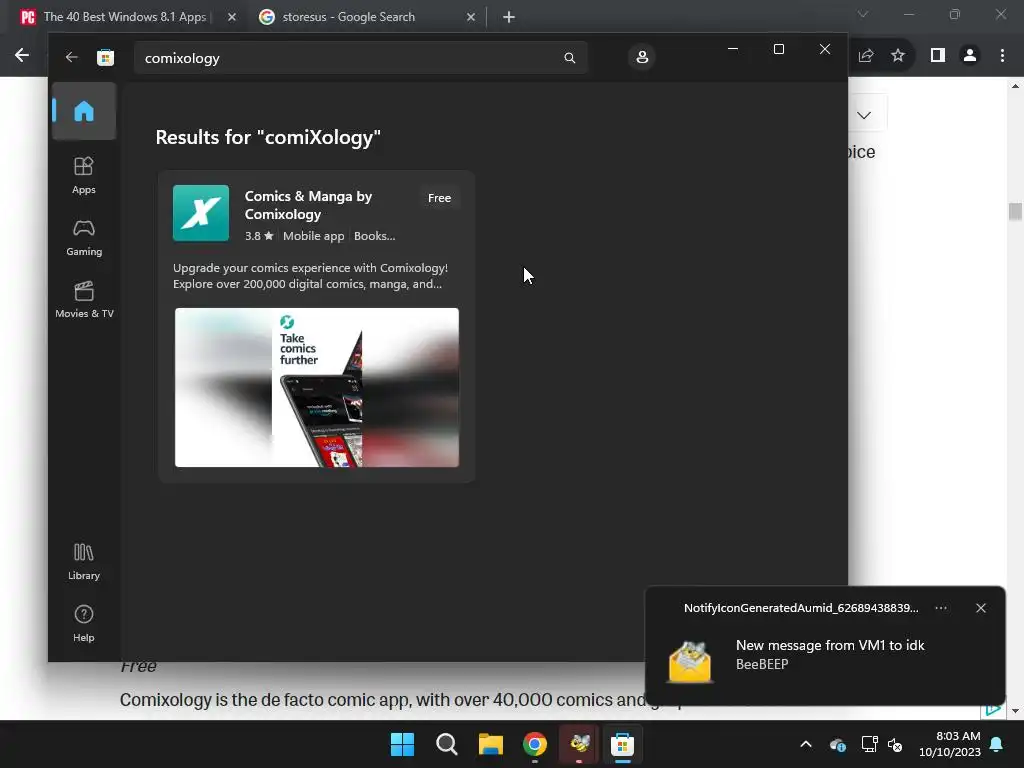
Task: Click the Microsoft Store logo icon
Action: pyautogui.click(x=105, y=57)
